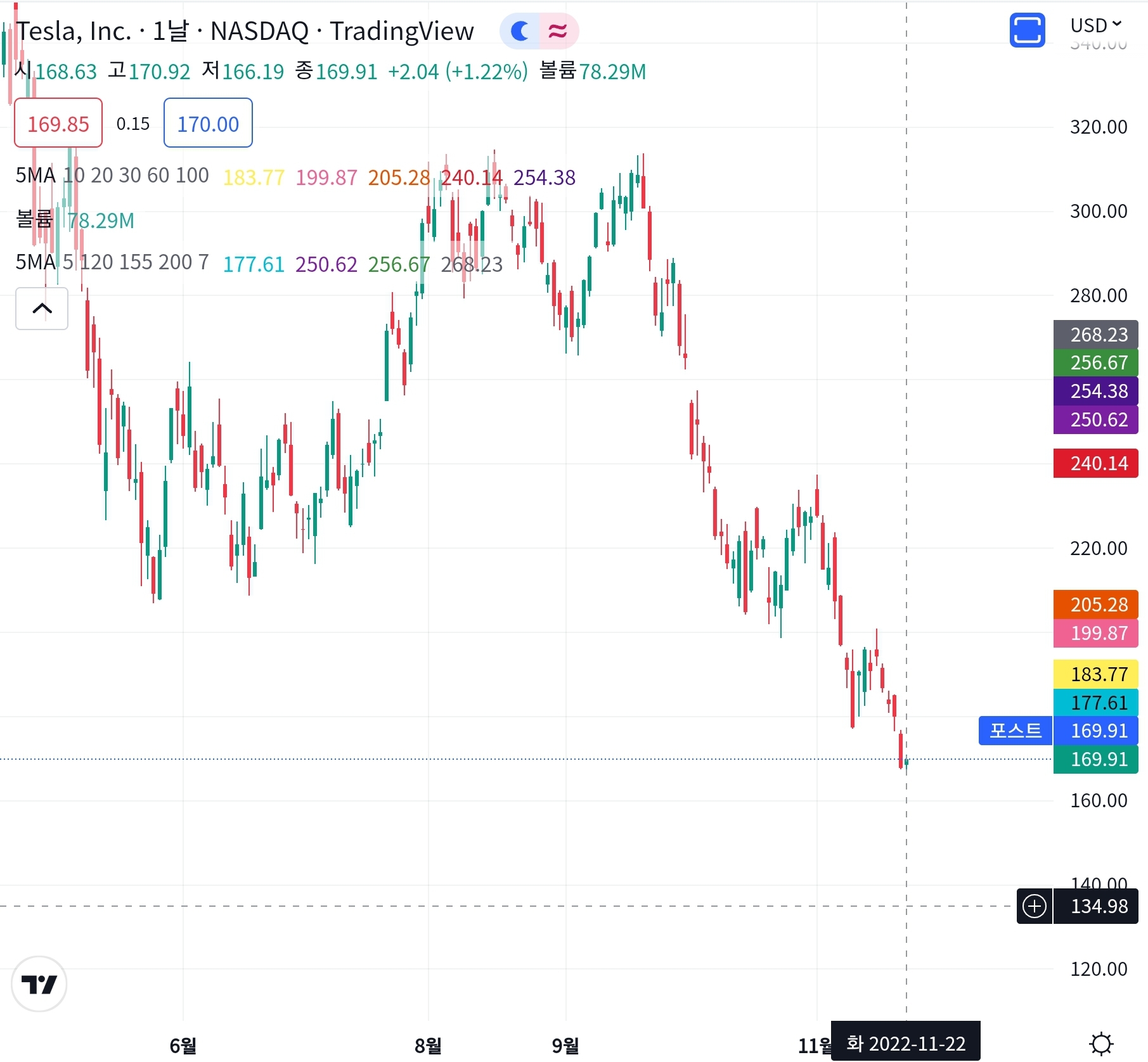This screenshot has width=1148, height=1062.
Task: Click the 저 166.19 low value
Action: click(x=243, y=72)
